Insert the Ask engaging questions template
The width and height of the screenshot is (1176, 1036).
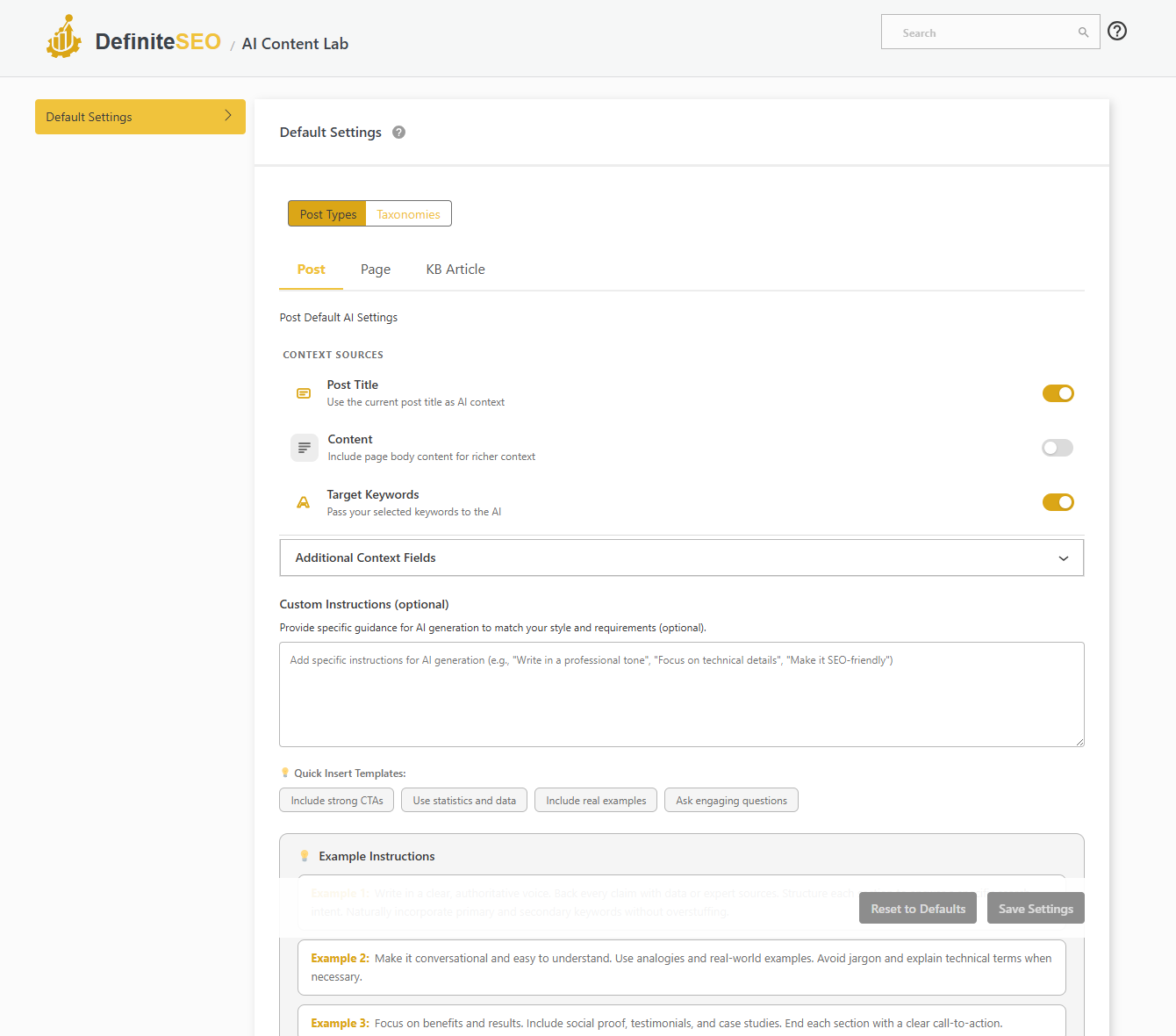pos(731,800)
